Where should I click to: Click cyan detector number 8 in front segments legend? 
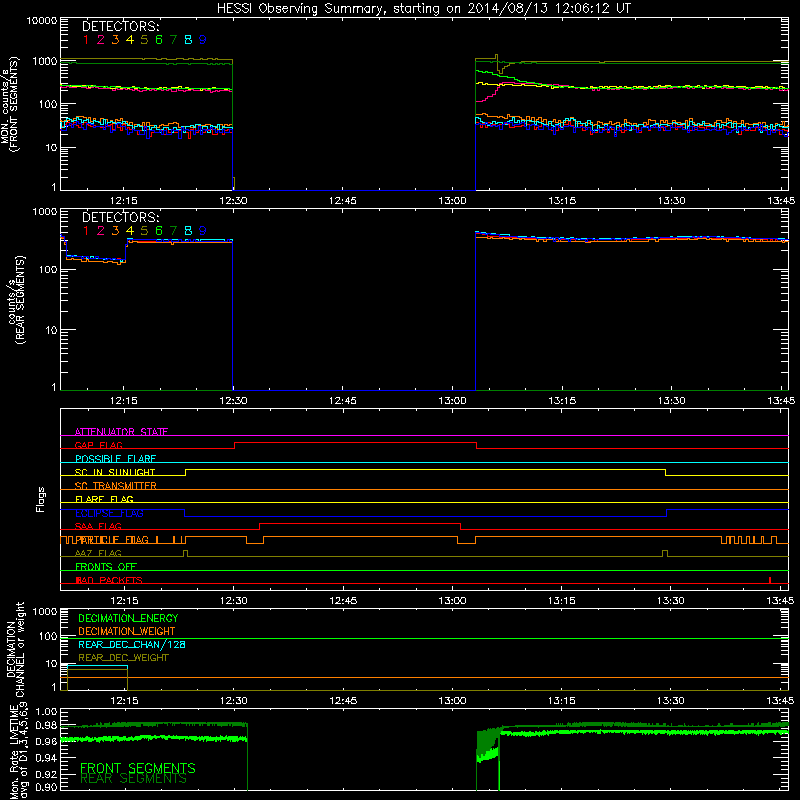click(188, 40)
